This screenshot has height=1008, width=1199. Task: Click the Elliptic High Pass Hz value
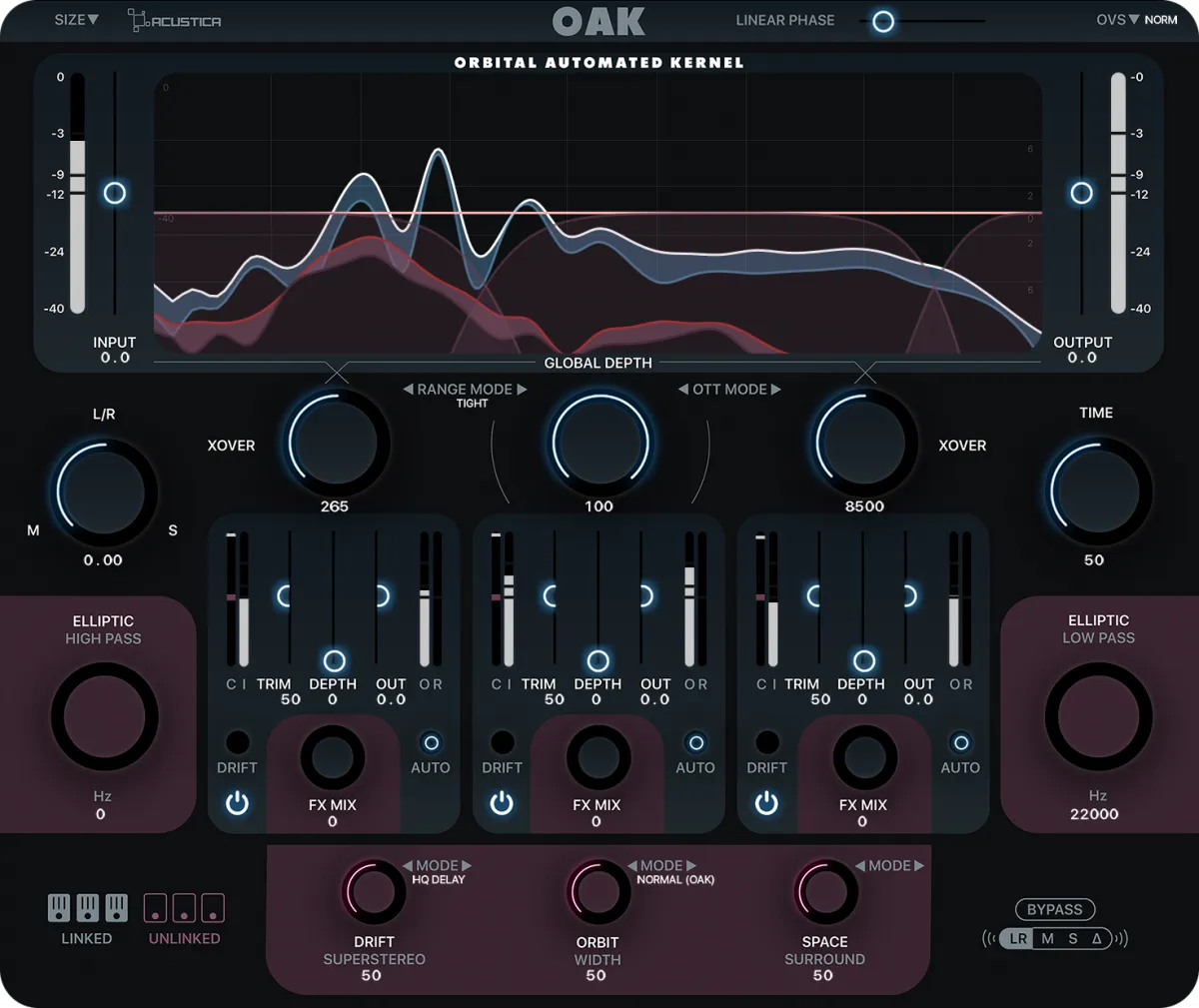(101, 814)
